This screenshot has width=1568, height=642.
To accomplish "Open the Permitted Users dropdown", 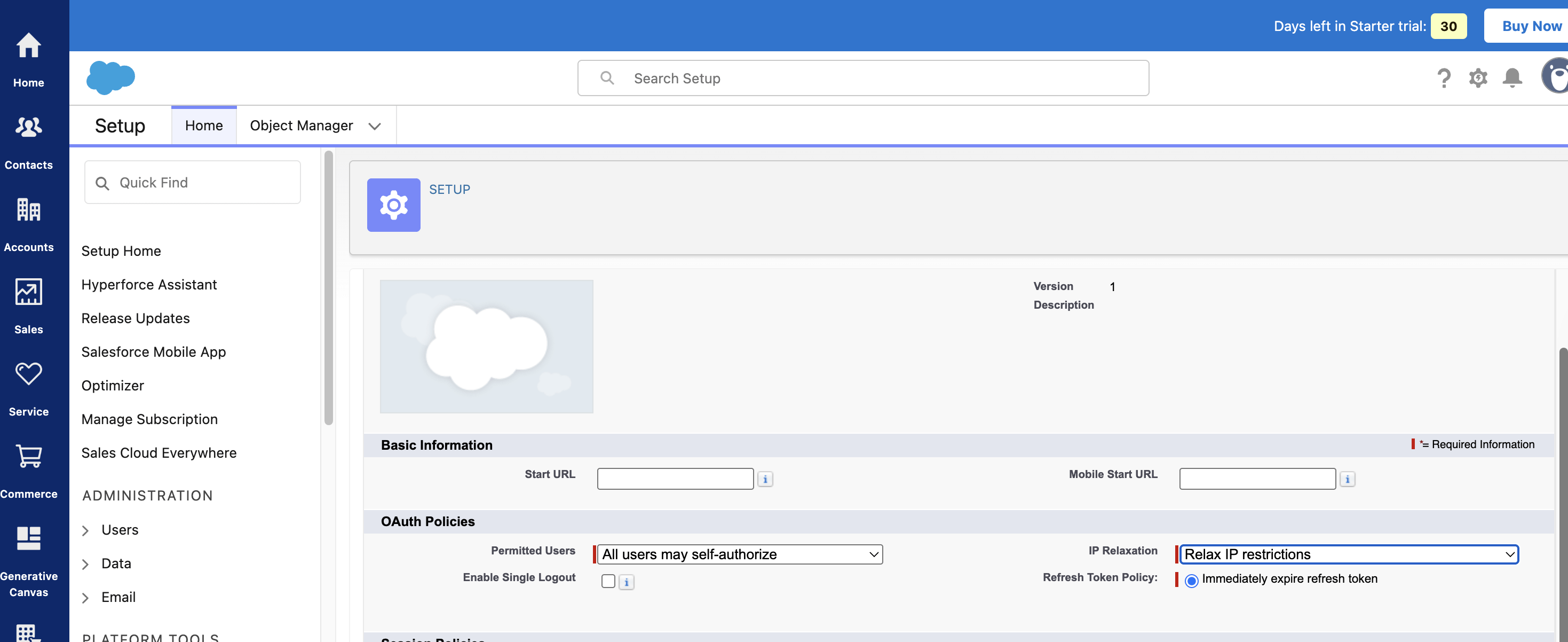I will [x=740, y=554].
